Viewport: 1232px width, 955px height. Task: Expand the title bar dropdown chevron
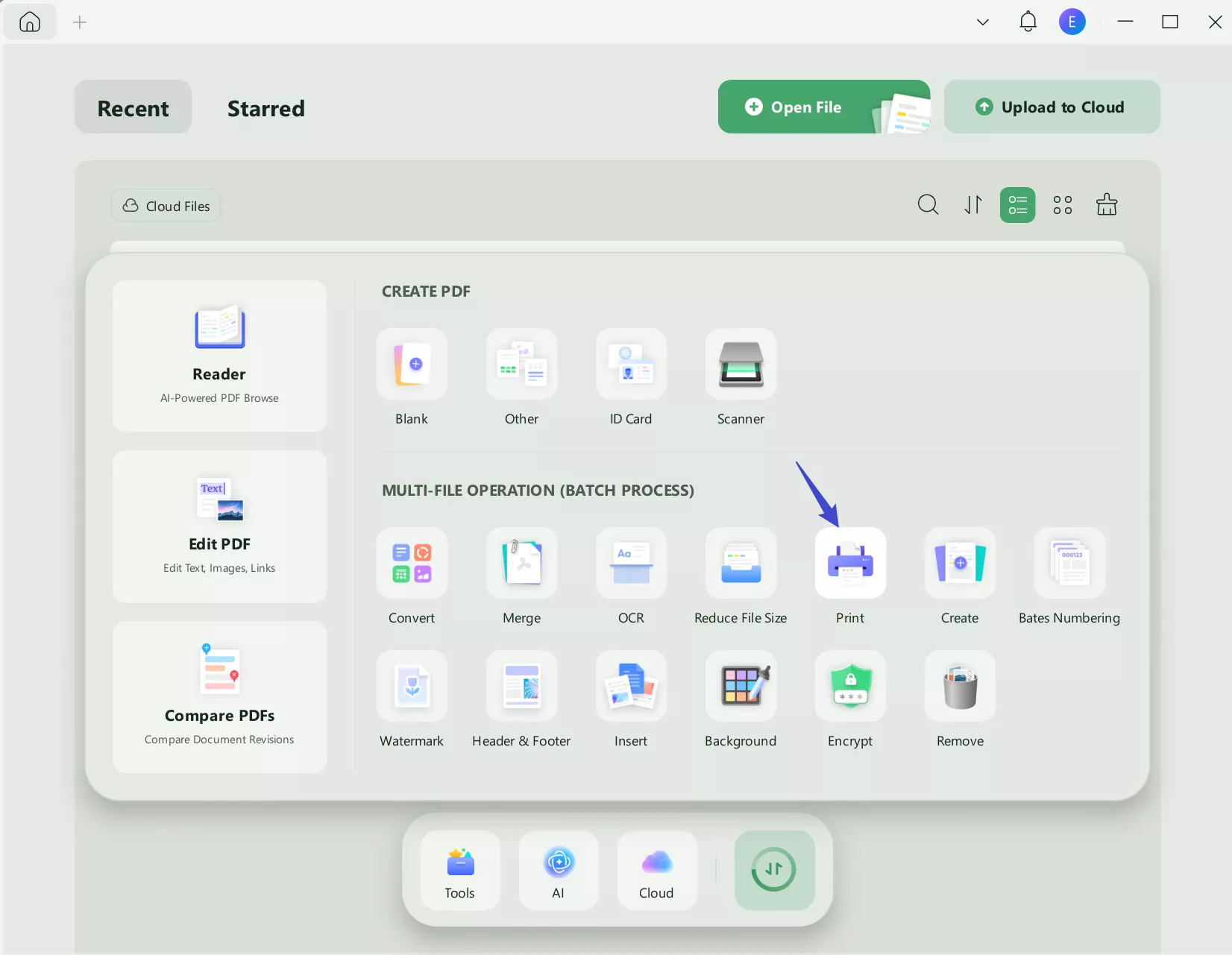point(983,22)
